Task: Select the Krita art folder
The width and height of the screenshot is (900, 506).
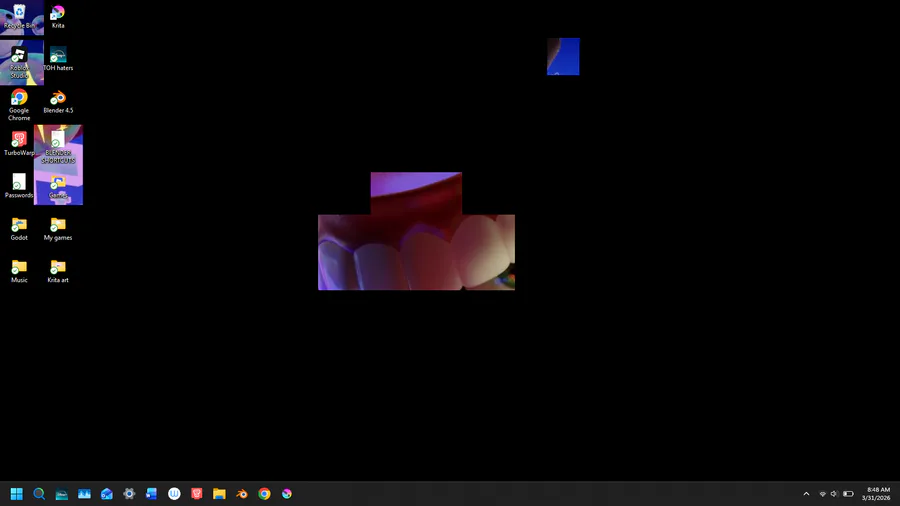Action: coord(58,271)
